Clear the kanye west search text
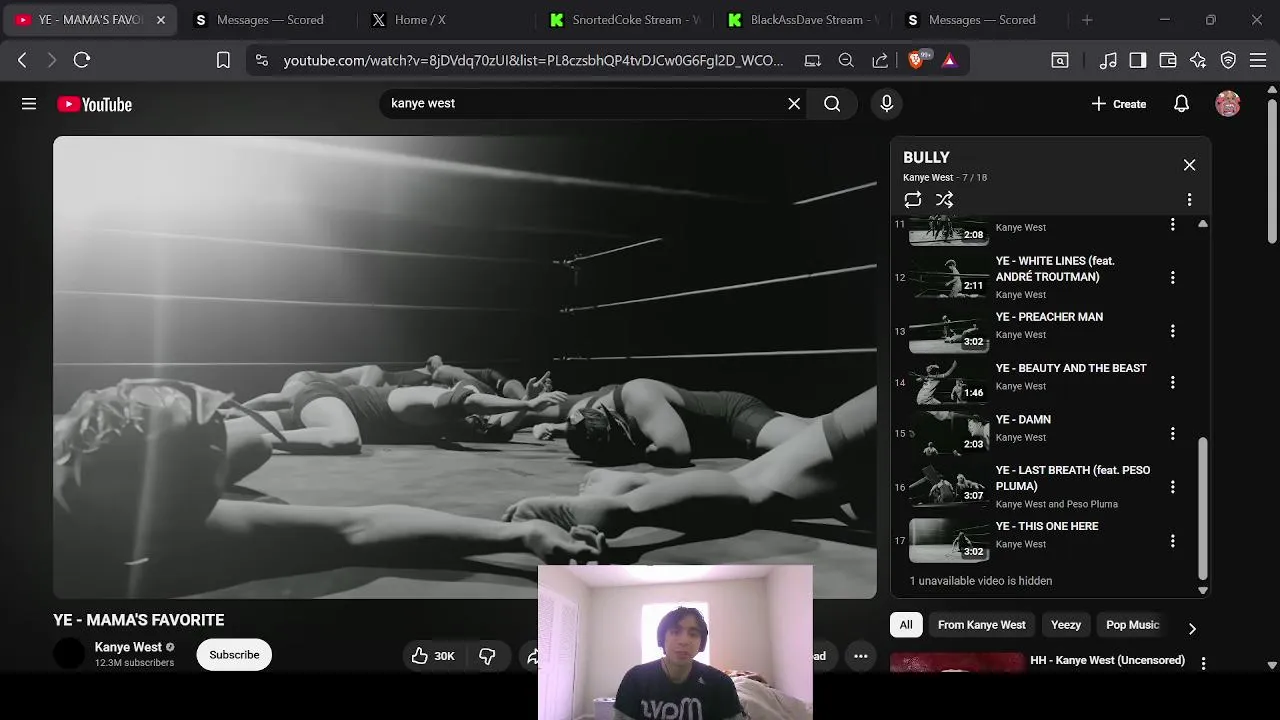 (x=794, y=104)
